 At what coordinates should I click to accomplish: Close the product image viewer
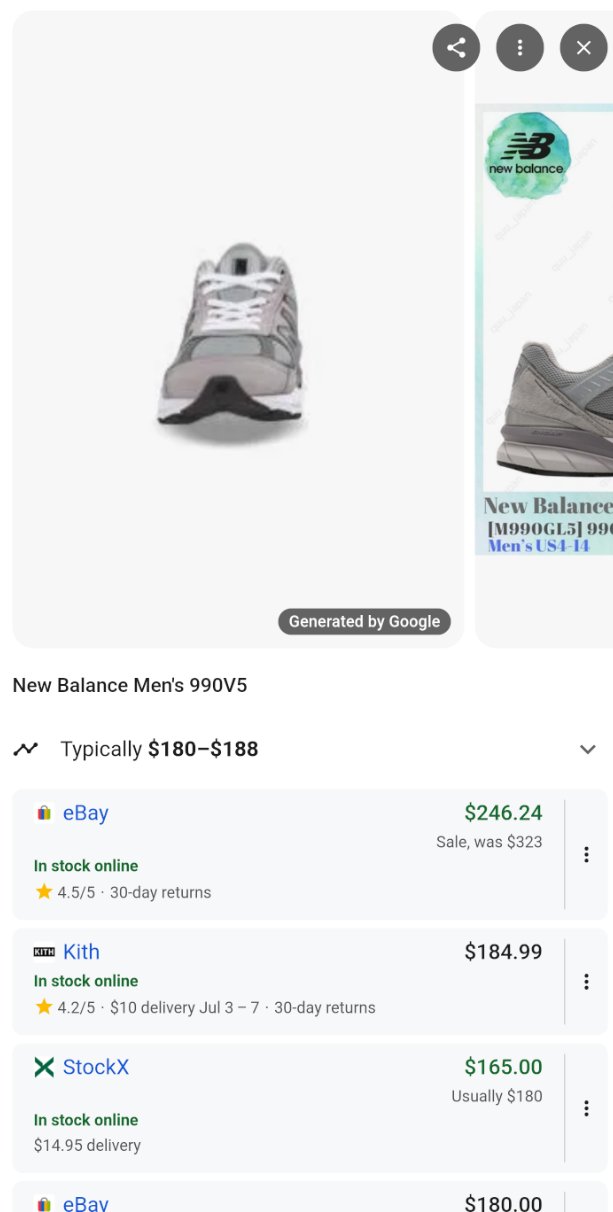click(584, 48)
